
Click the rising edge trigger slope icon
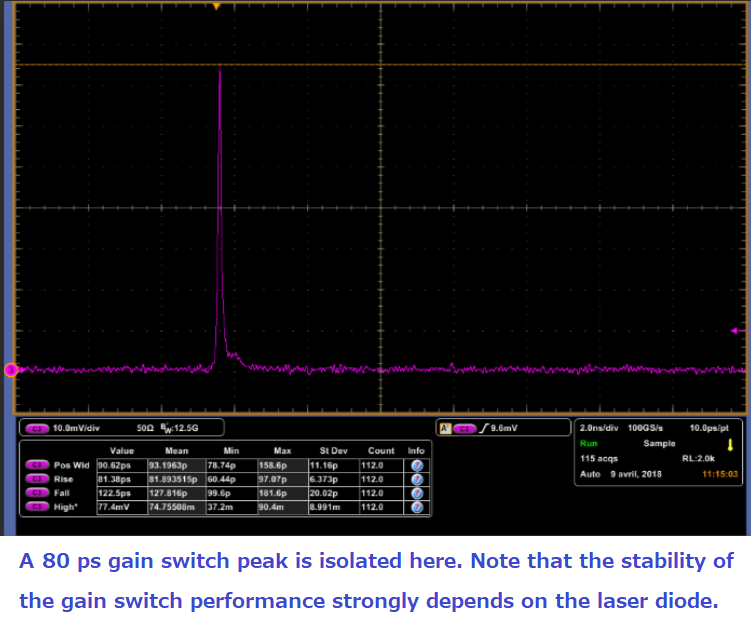(486, 429)
